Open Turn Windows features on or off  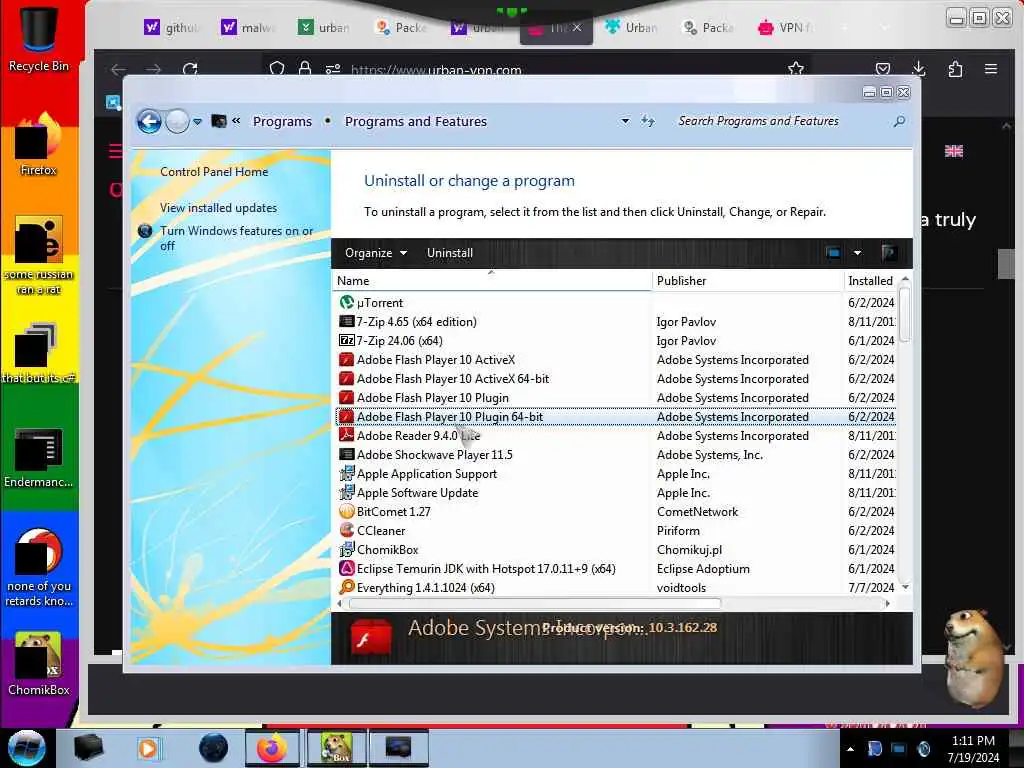tap(236, 238)
